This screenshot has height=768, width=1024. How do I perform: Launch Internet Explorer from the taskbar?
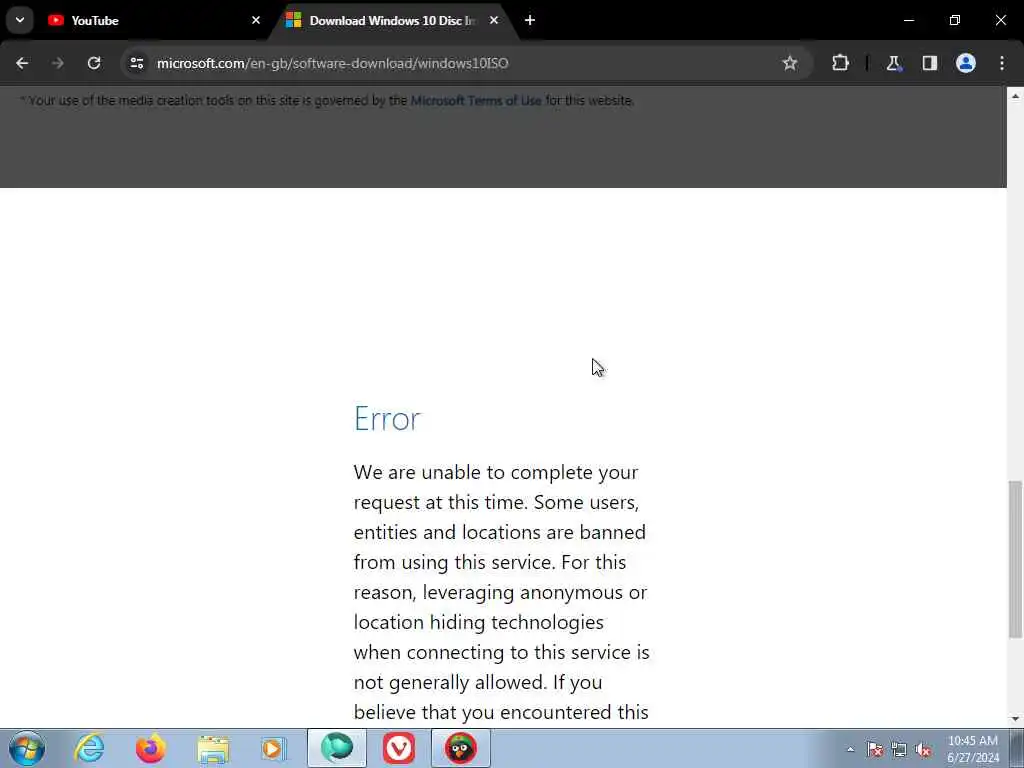[89, 748]
